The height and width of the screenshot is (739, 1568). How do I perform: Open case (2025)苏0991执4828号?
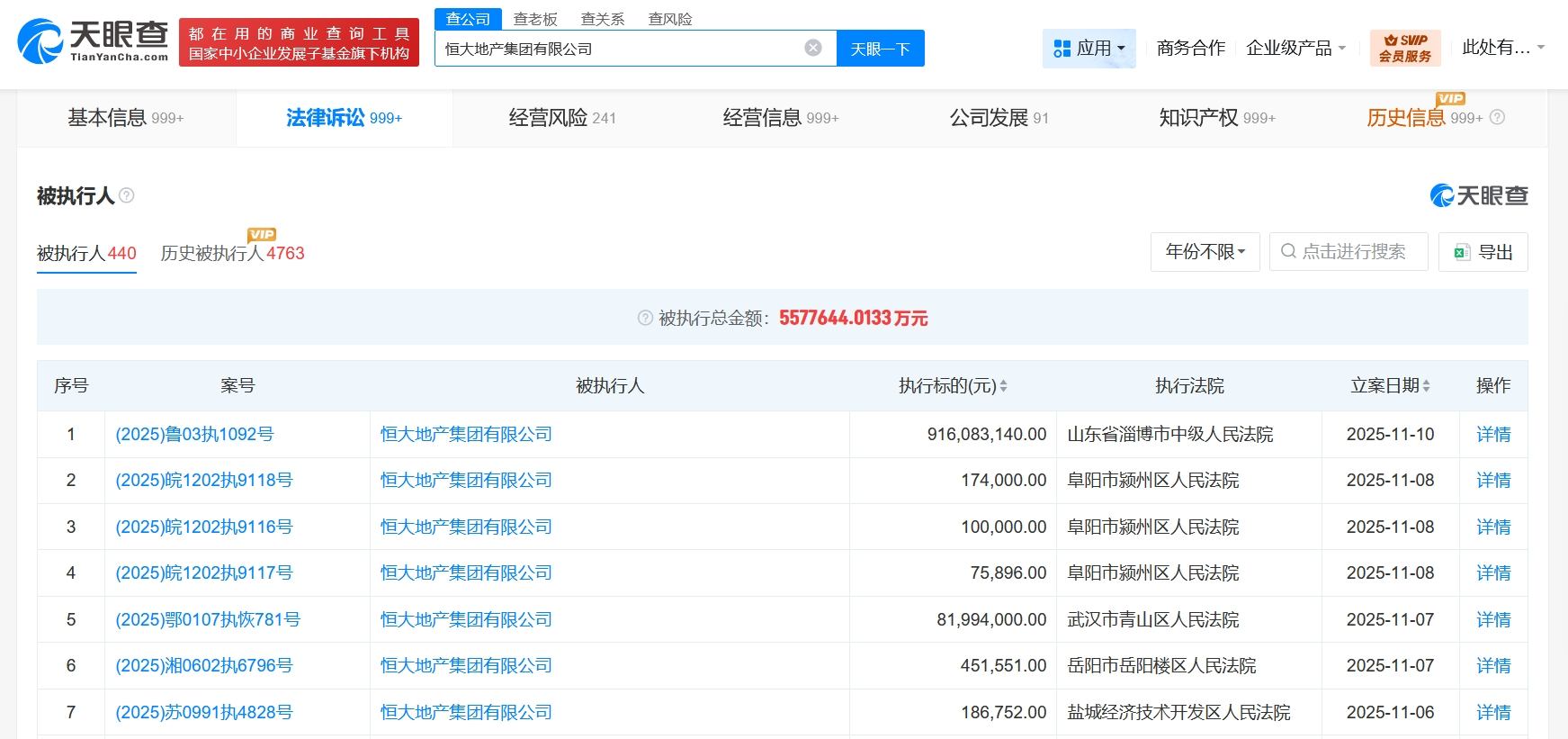click(x=204, y=713)
